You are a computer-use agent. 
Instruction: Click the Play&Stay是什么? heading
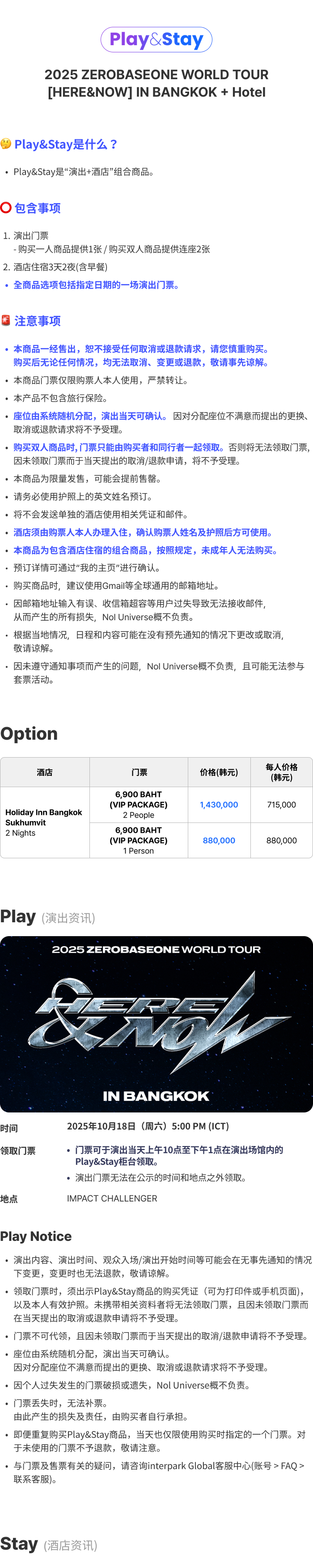click(66, 144)
